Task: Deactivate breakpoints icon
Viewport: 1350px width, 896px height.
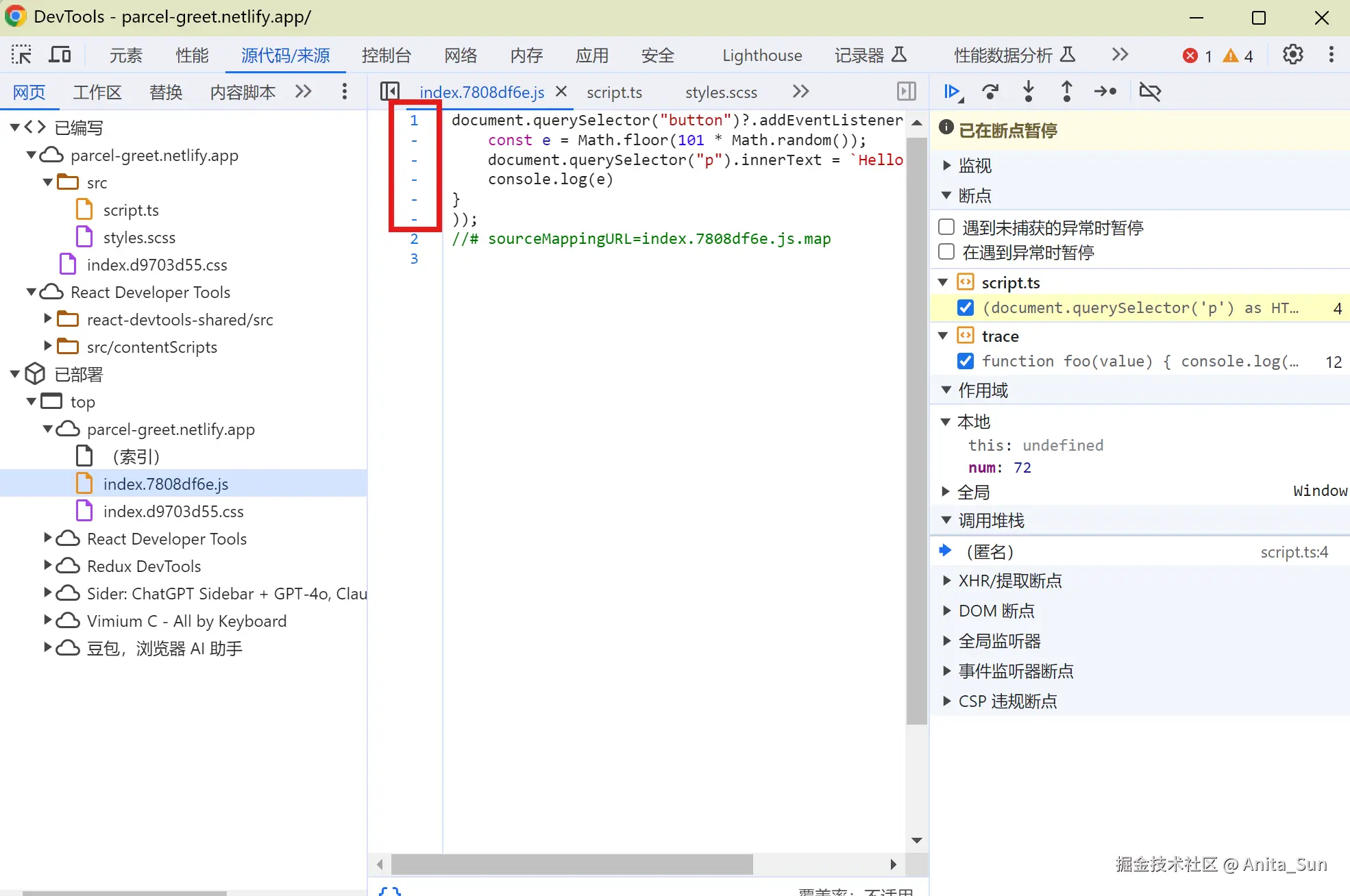Action: click(1150, 92)
